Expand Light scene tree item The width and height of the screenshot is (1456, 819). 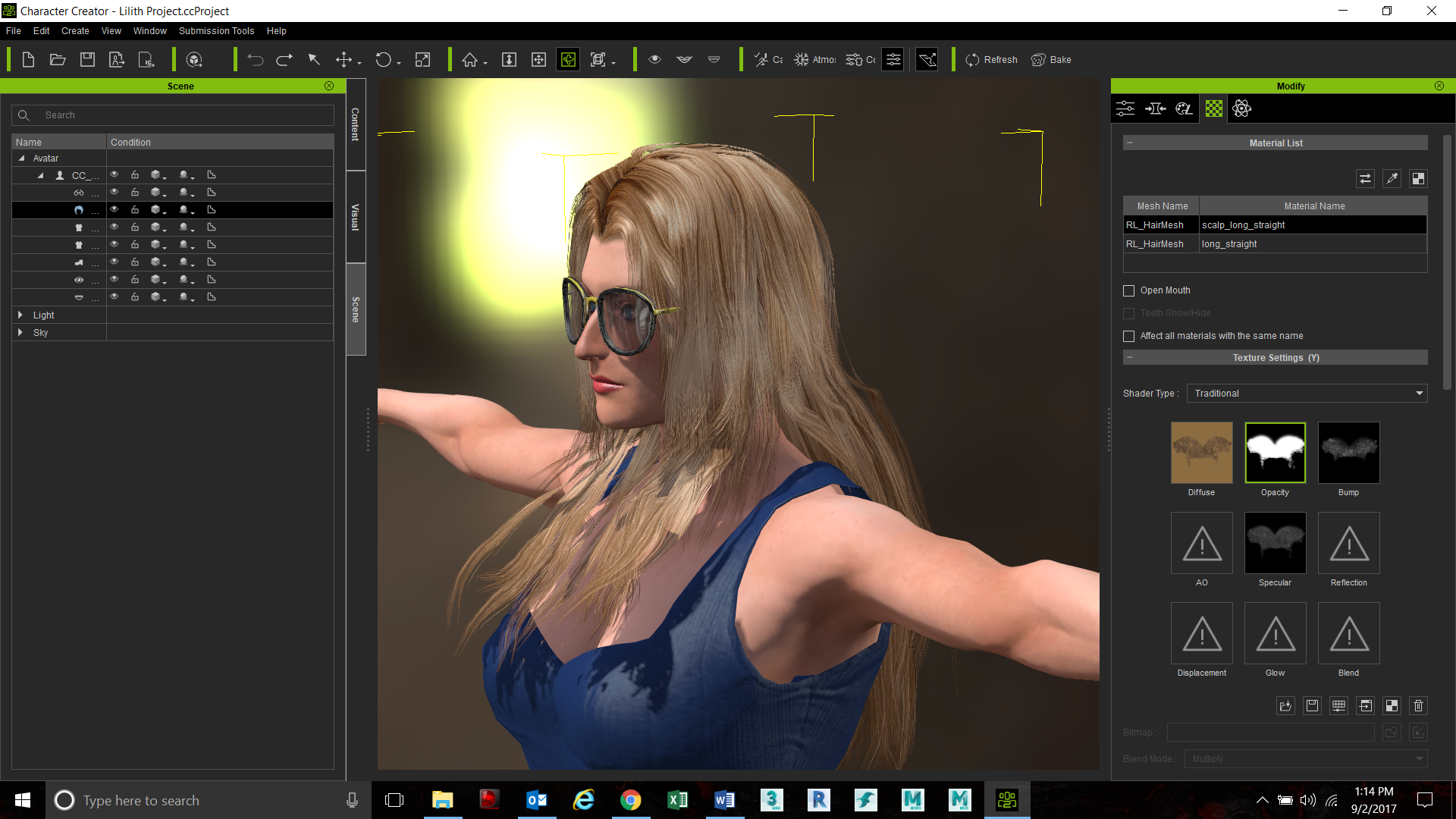20,314
